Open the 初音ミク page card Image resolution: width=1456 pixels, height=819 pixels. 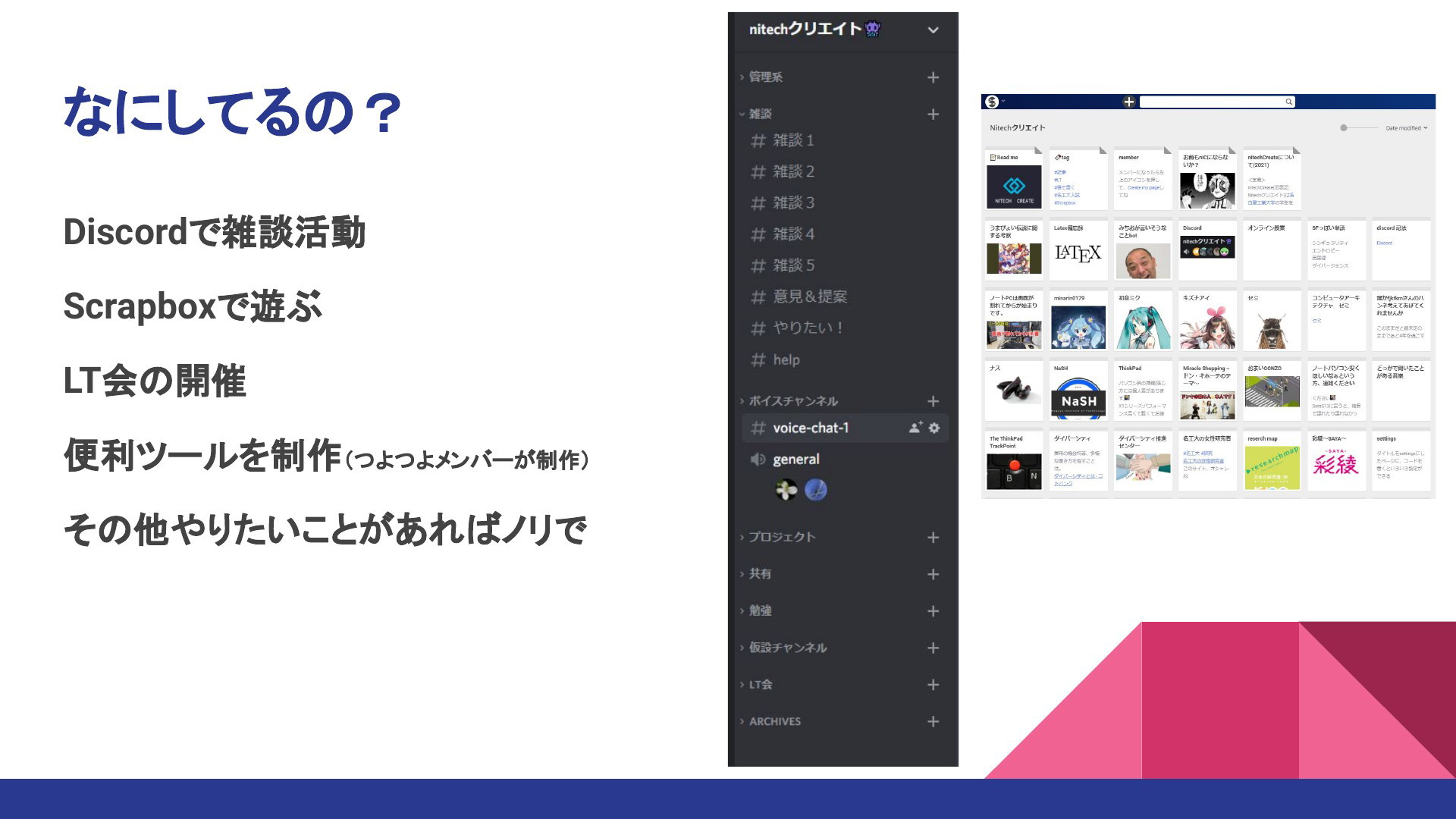tap(1143, 320)
